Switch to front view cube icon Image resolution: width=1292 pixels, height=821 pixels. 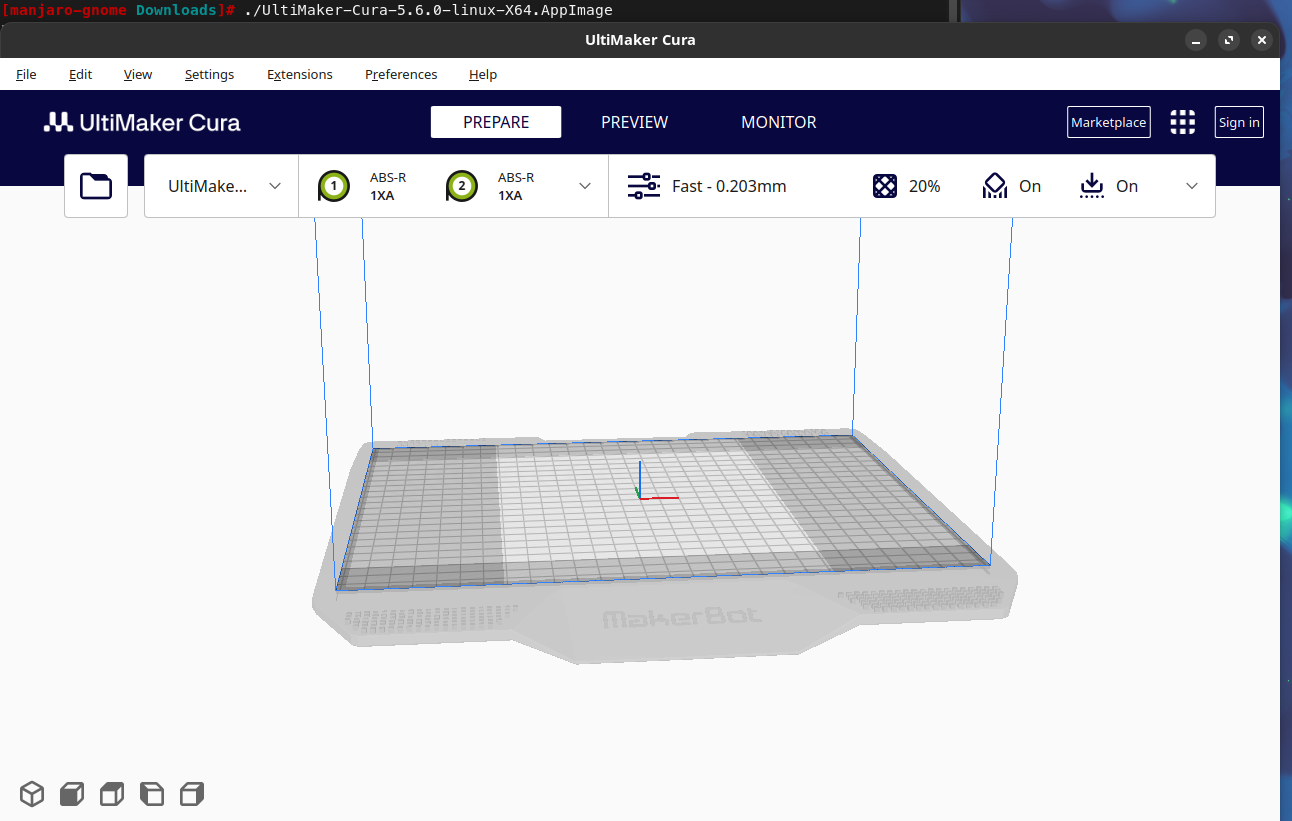(72, 794)
